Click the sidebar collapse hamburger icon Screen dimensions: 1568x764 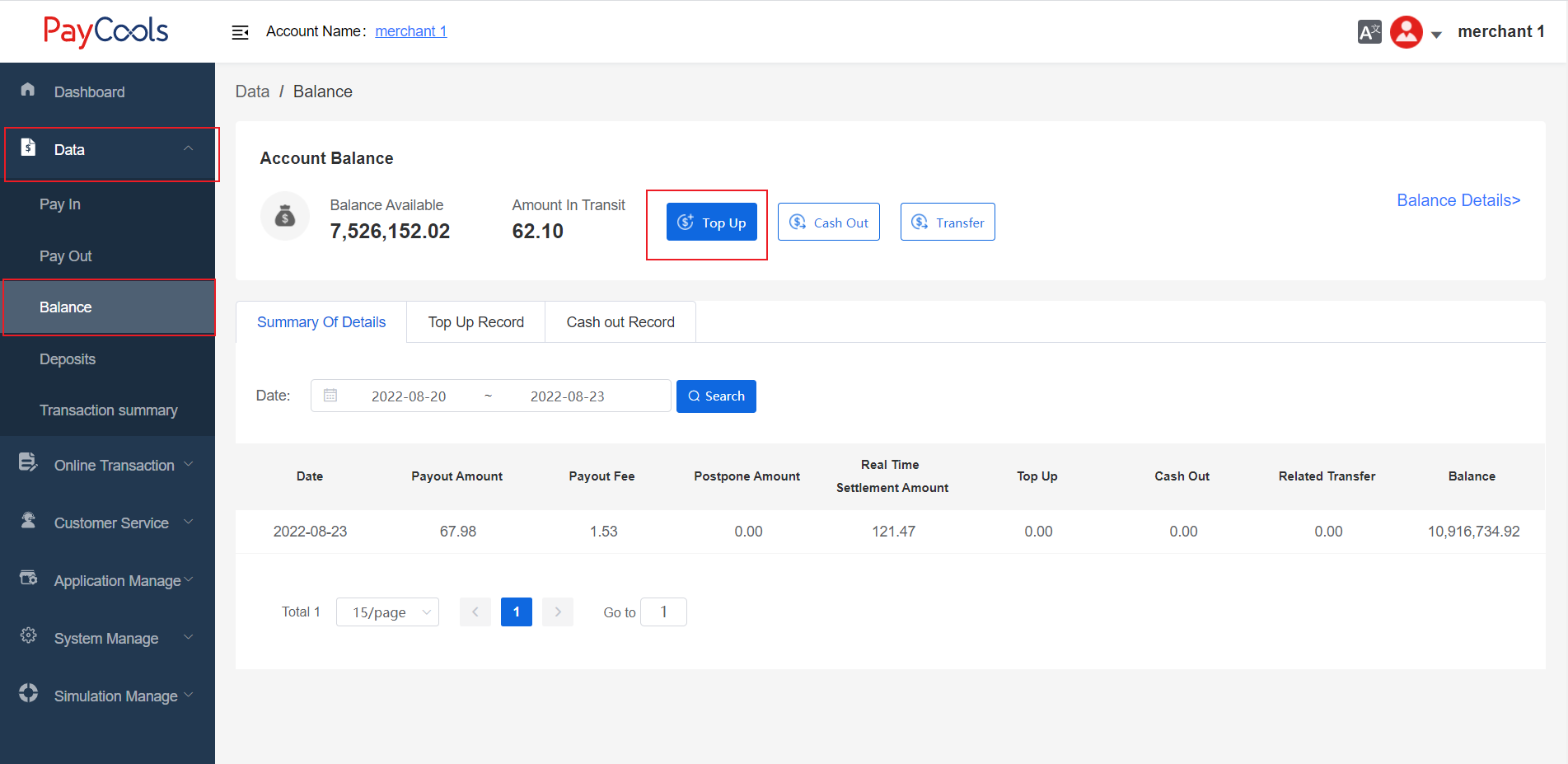[240, 32]
